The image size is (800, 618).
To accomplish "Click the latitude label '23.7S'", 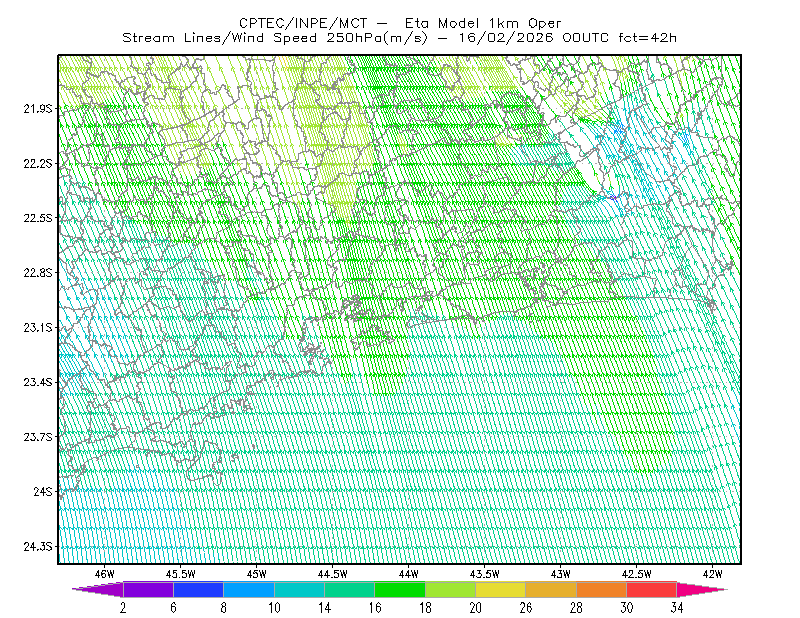I will coord(37,437).
